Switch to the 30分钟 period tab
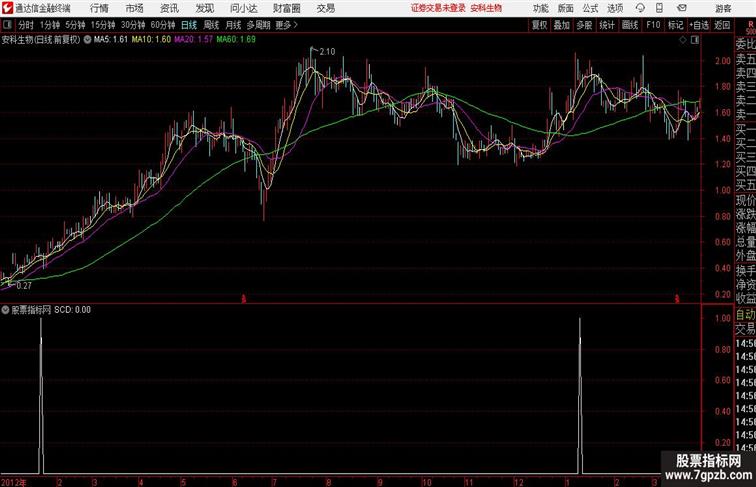 tap(133, 25)
